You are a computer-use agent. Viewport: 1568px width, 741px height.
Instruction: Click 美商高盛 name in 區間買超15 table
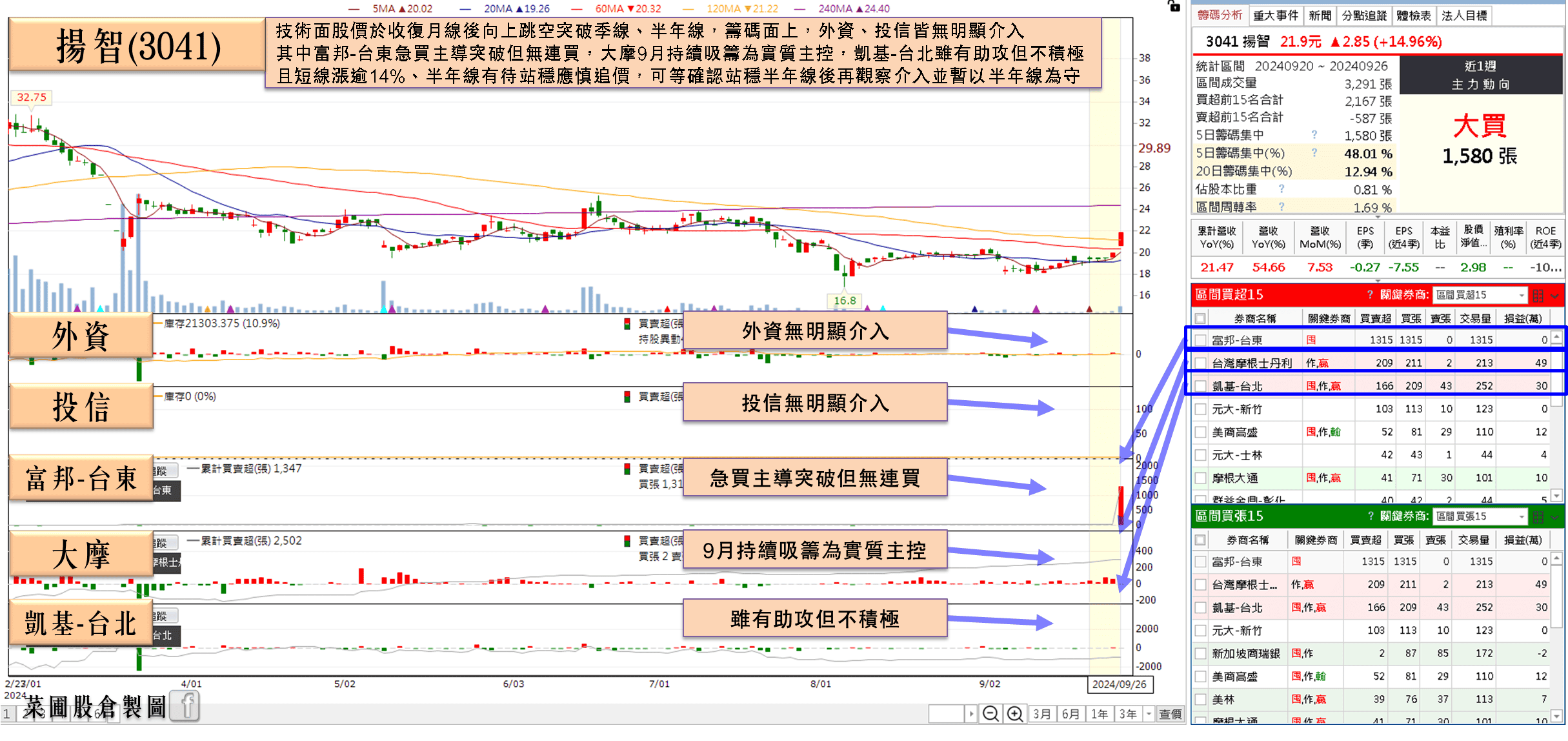[1234, 432]
